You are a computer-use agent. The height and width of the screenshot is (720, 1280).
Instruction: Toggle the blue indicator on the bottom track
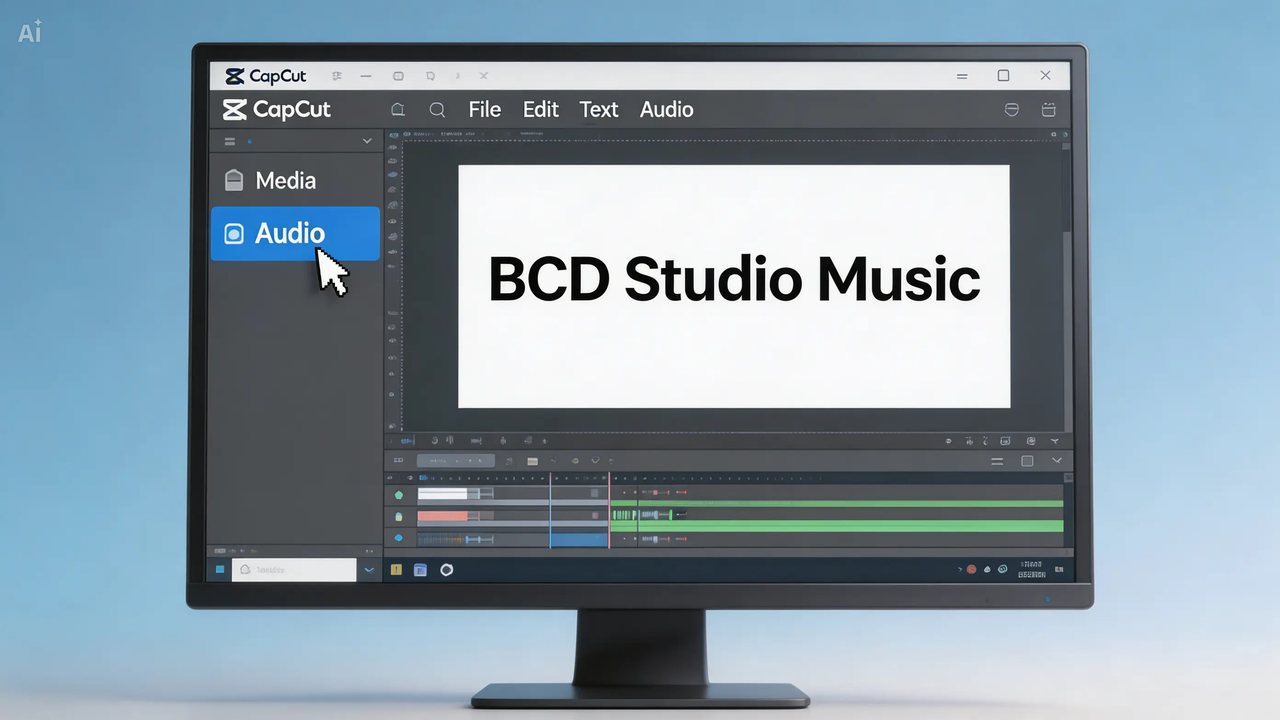coord(398,538)
